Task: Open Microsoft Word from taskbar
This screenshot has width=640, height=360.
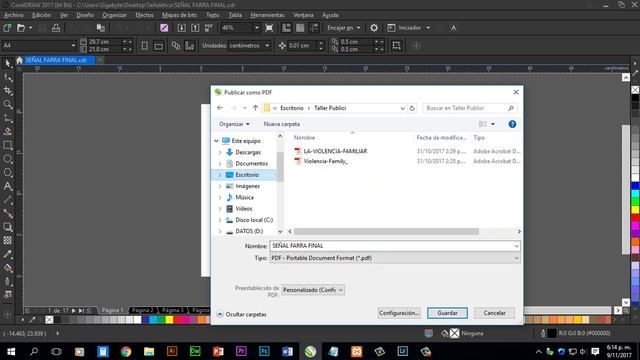Action: 287,351
